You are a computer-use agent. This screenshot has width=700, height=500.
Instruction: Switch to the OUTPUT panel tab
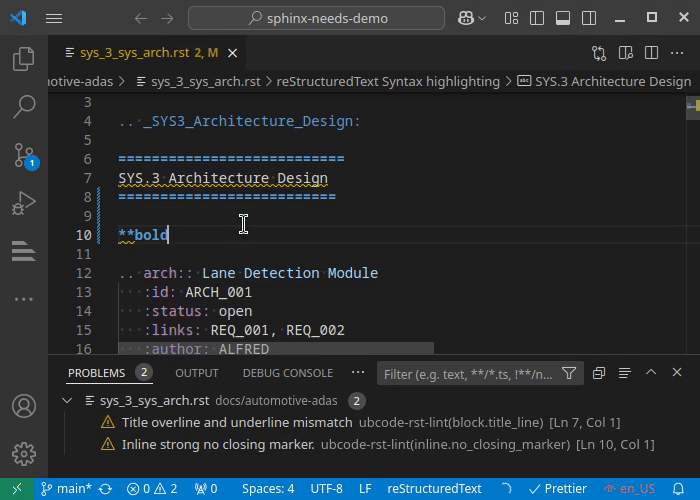tap(196, 373)
